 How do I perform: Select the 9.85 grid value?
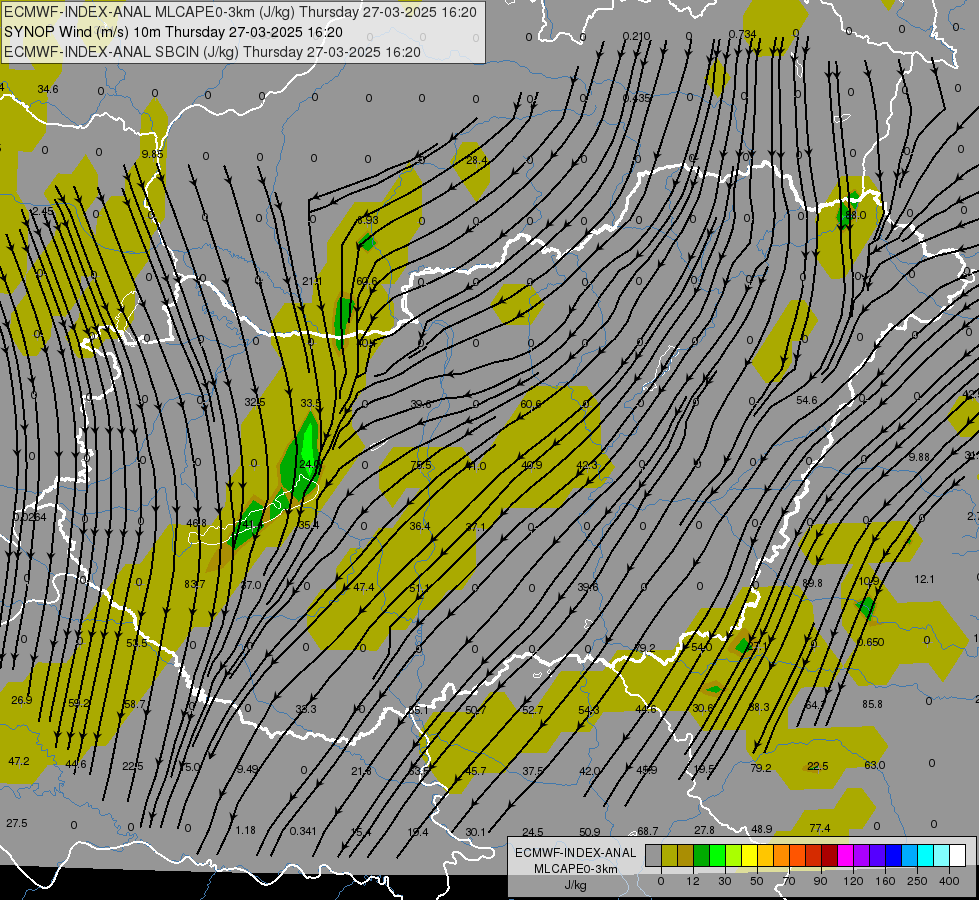(152, 154)
